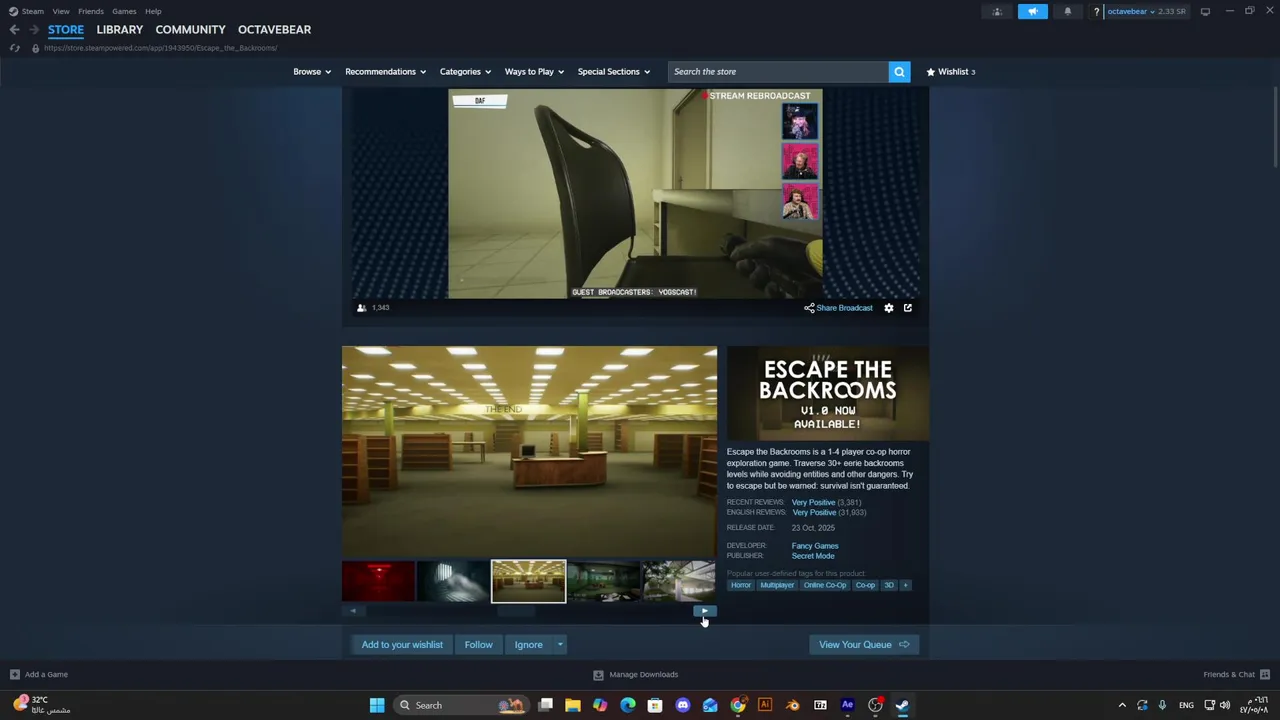Expand the Special Sections dropdown

click(614, 72)
